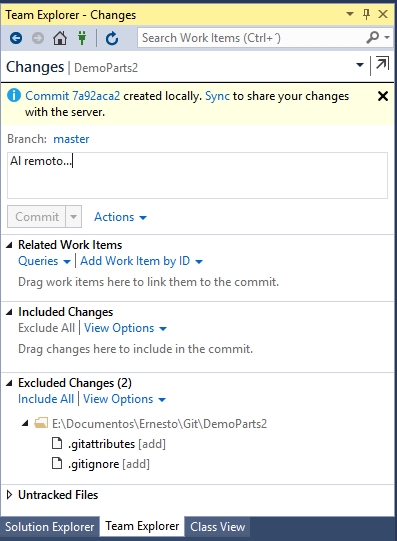This screenshot has height=541, width=397.
Task: Click the Commit button
Action: (37, 217)
